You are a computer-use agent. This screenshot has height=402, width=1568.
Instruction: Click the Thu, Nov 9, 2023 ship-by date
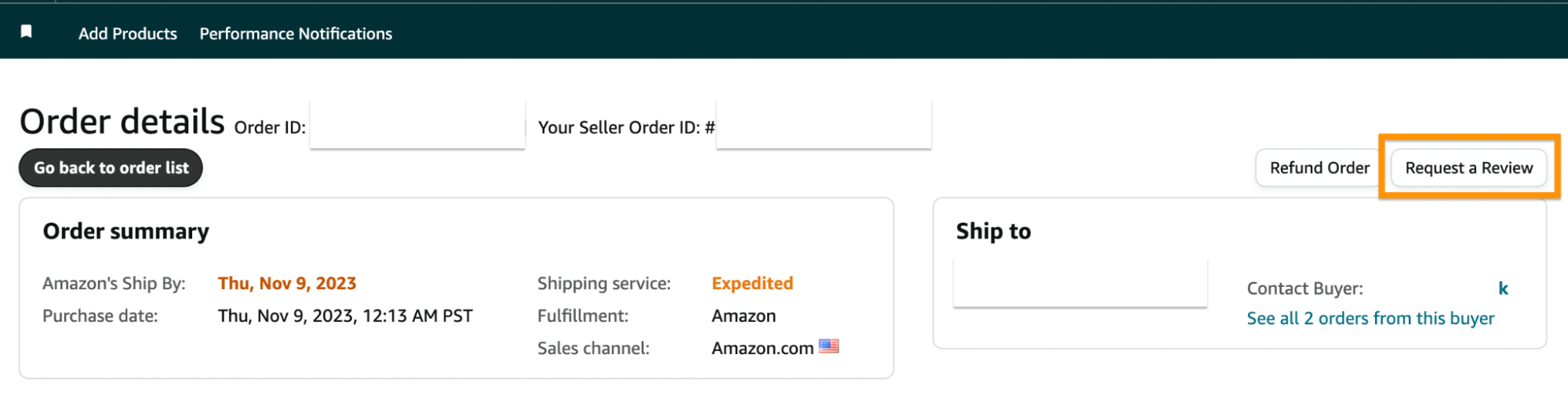(x=287, y=284)
